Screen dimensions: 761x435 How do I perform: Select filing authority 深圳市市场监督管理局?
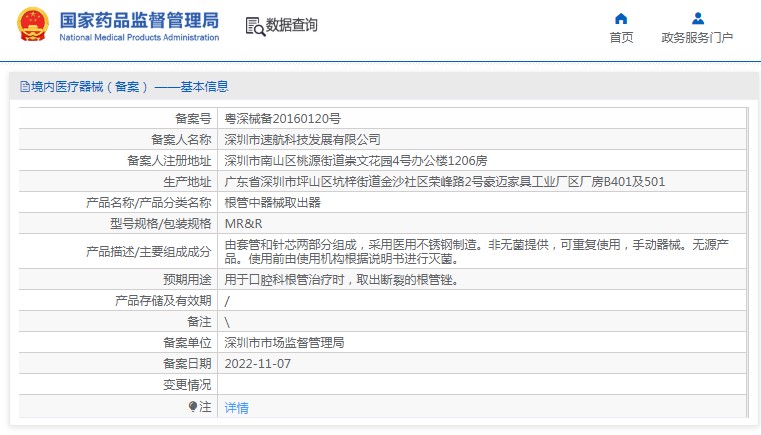[284, 343]
